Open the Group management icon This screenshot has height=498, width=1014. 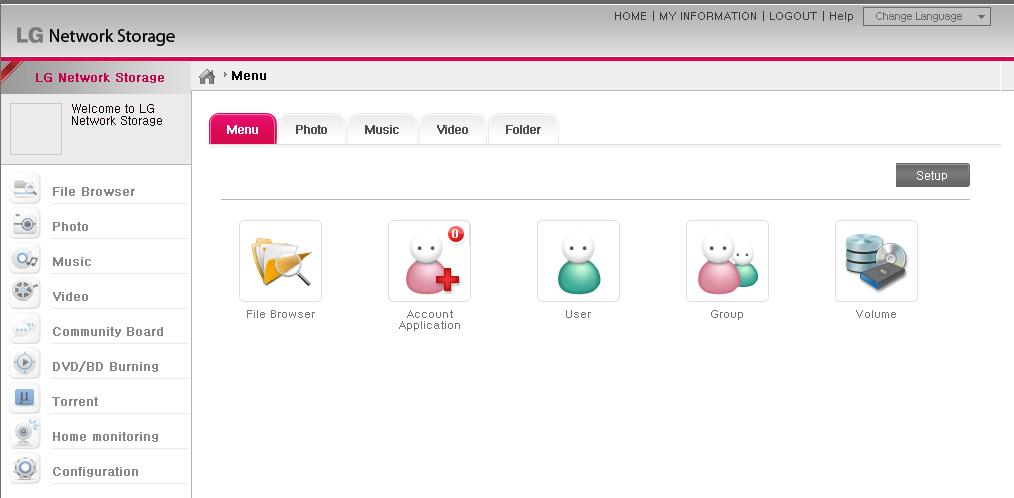(728, 261)
